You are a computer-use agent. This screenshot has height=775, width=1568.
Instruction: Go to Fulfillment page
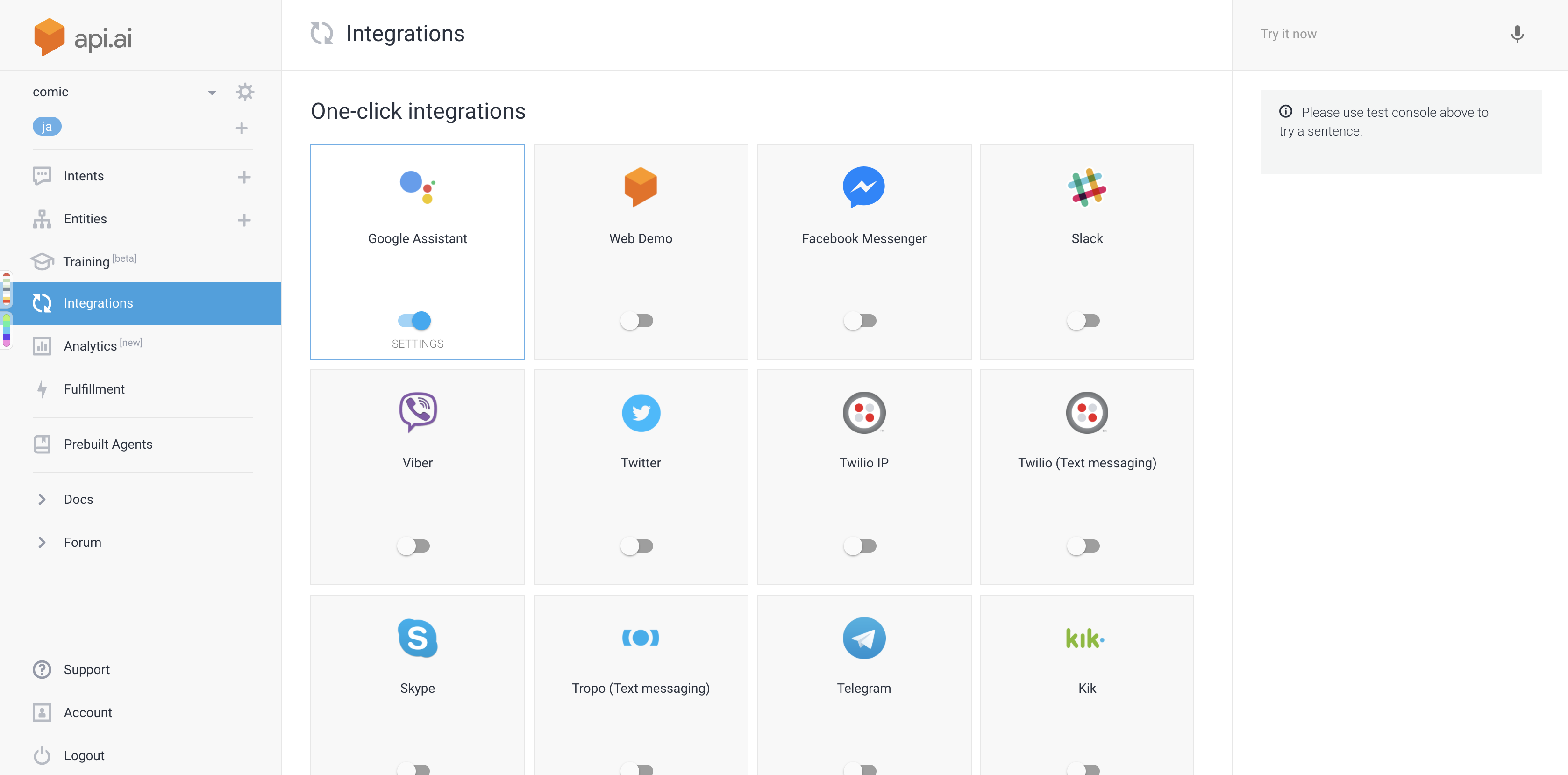pos(94,389)
